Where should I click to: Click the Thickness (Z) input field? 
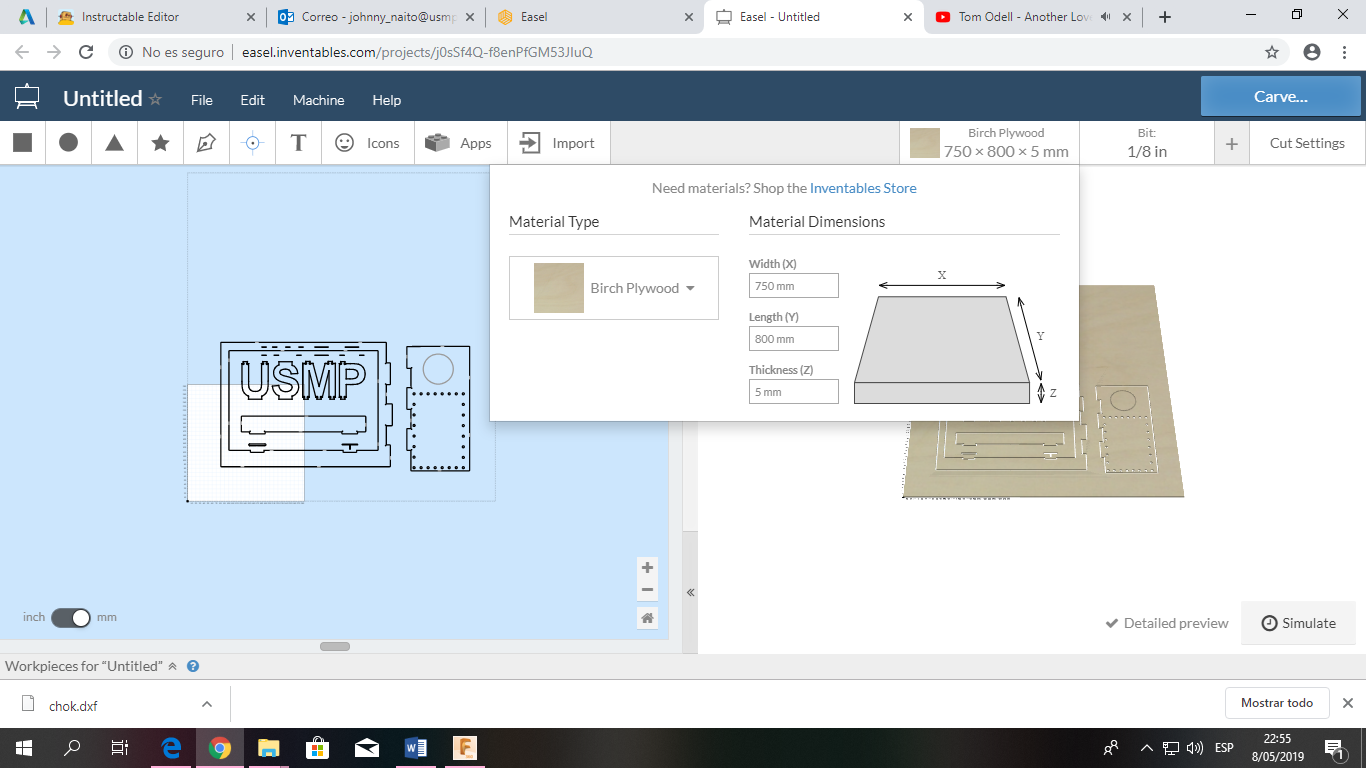point(794,392)
